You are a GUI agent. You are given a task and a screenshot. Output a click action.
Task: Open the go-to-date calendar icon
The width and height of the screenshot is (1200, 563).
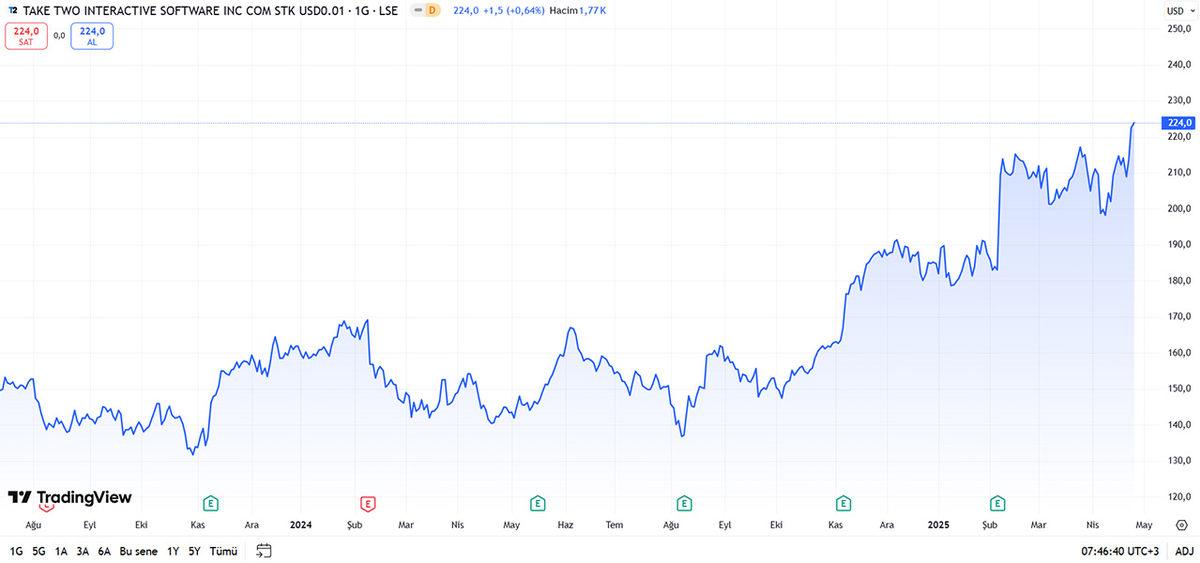264,550
